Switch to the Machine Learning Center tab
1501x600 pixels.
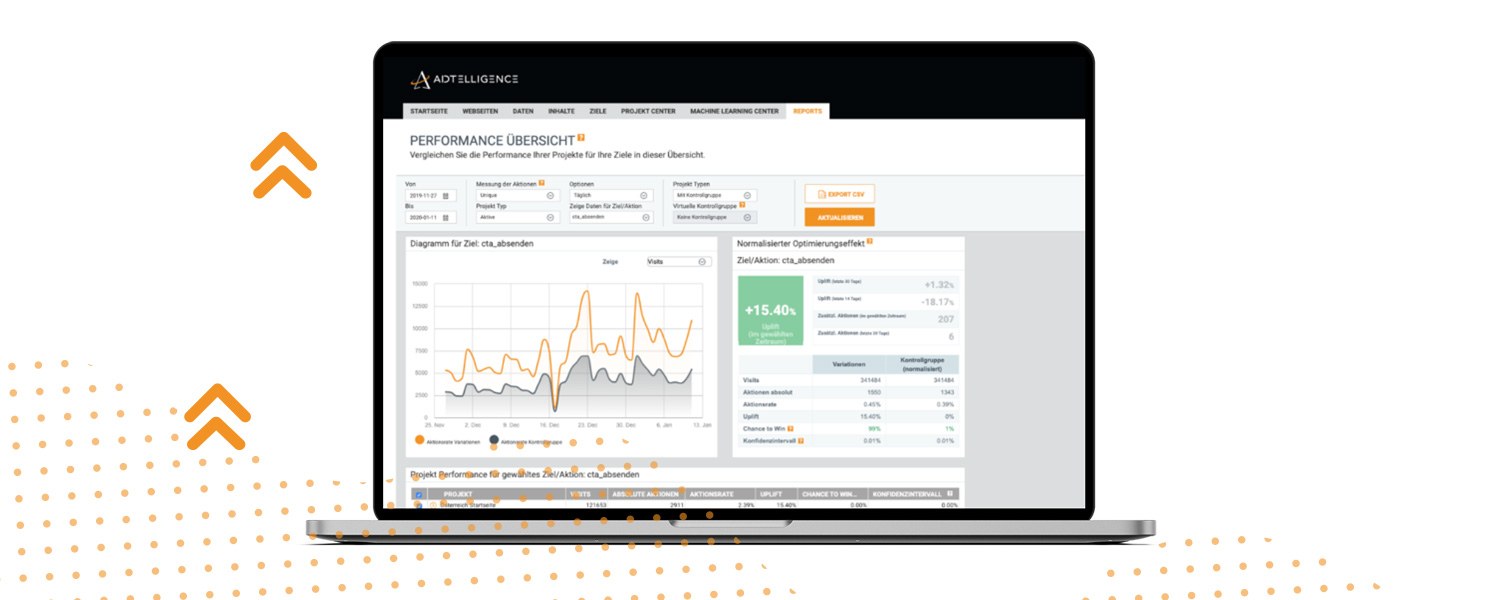(x=734, y=111)
